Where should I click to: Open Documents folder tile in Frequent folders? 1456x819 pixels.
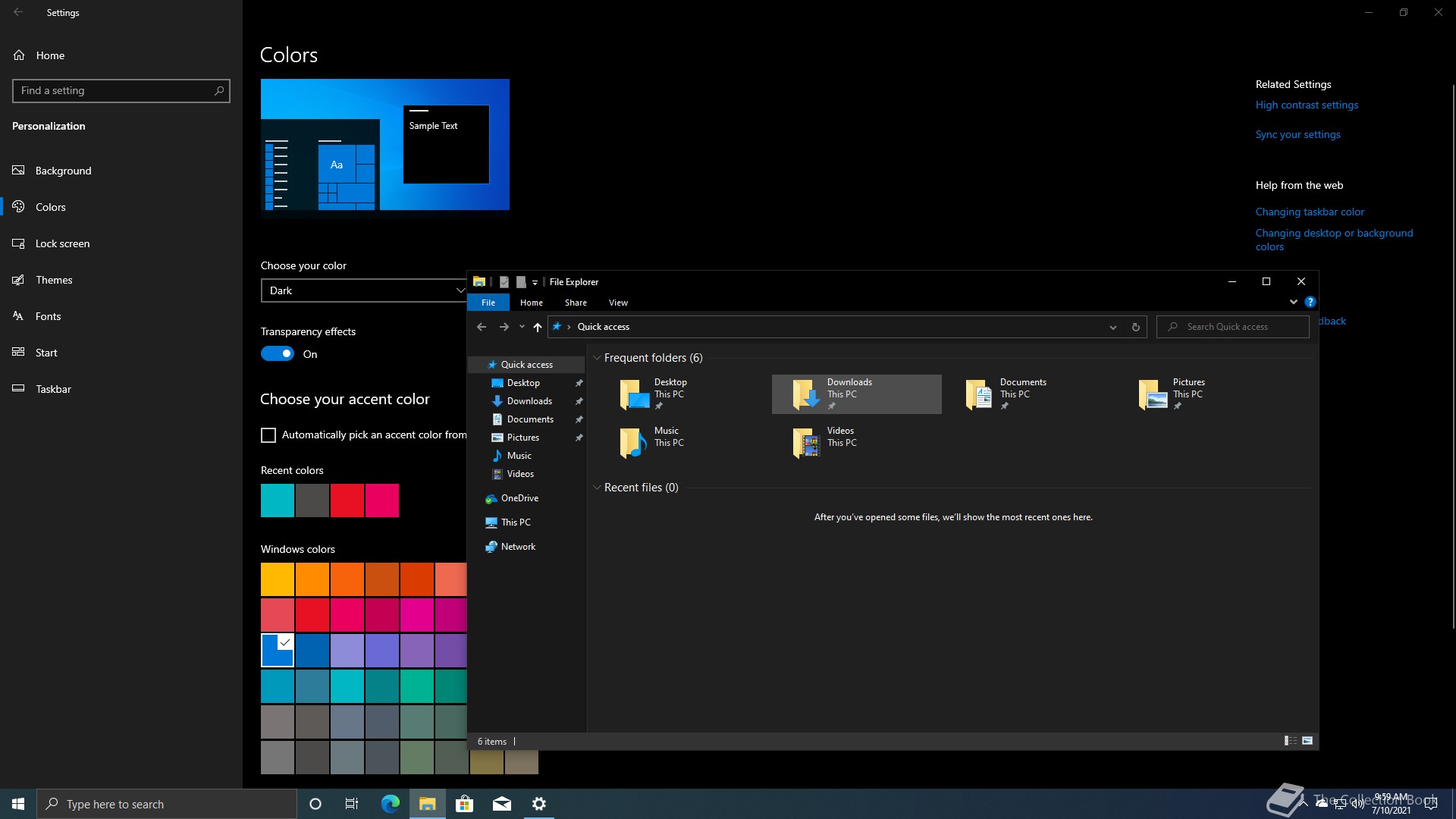point(1029,394)
